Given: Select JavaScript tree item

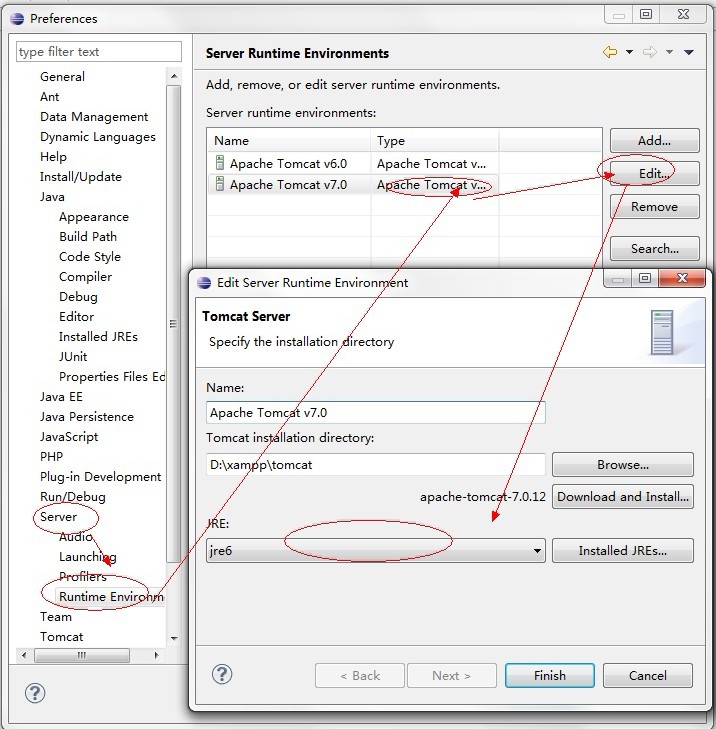Looking at the screenshot, I should click(x=69, y=437).
